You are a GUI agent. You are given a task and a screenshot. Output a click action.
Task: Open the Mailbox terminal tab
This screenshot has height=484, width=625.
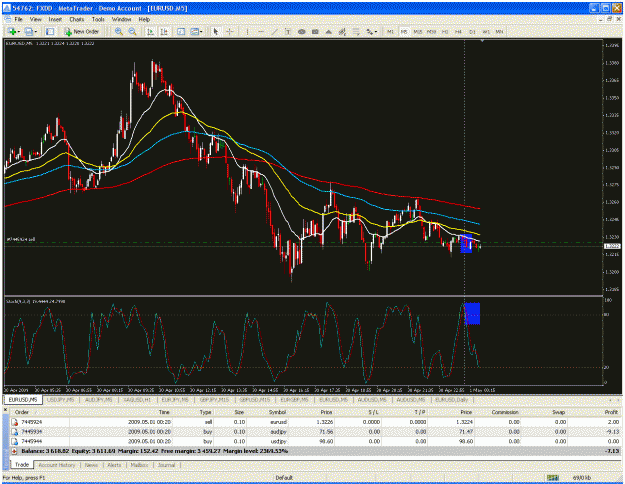click(x=140, y=465)
